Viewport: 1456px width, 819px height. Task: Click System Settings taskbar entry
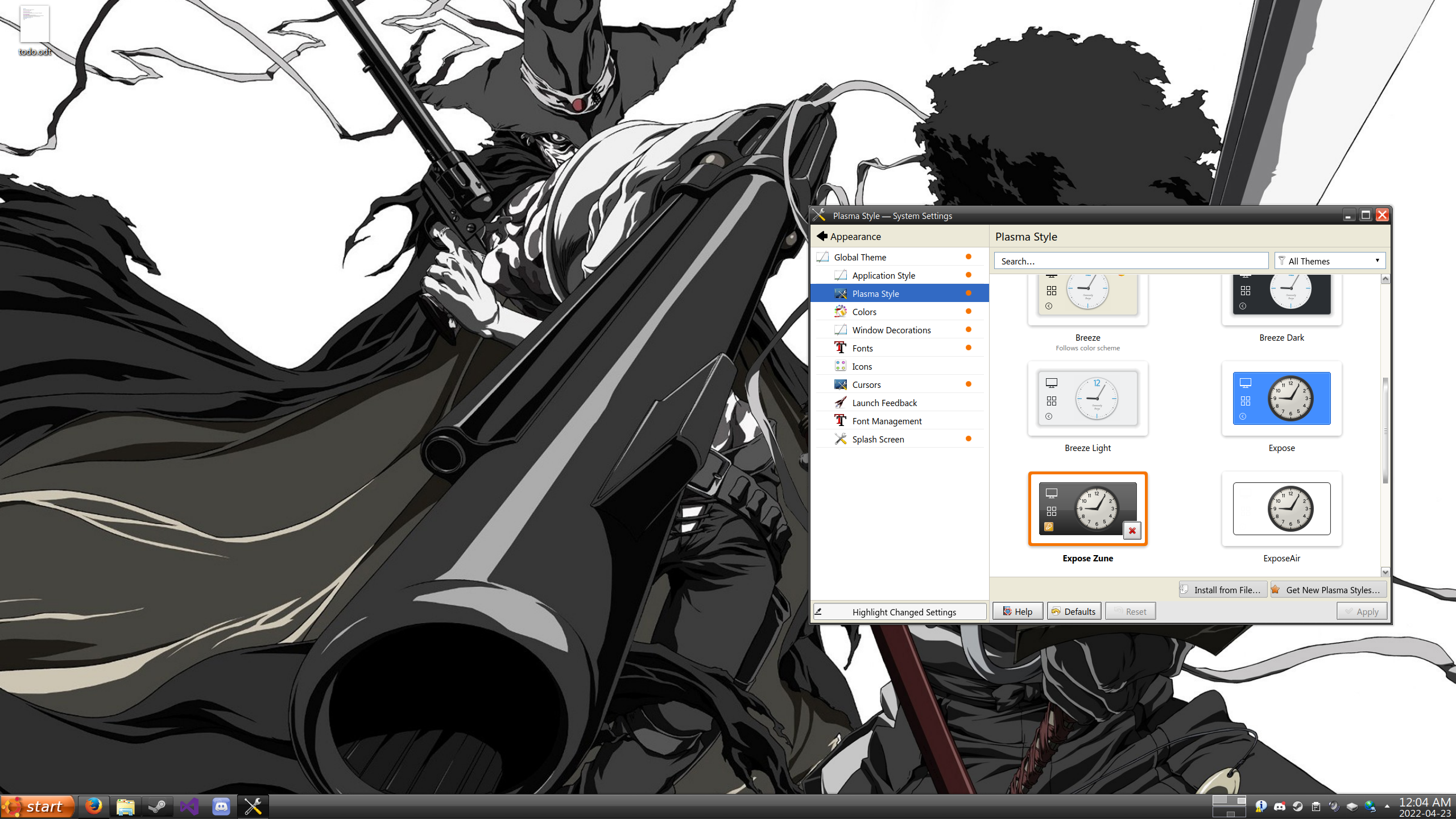click(253, 806)
